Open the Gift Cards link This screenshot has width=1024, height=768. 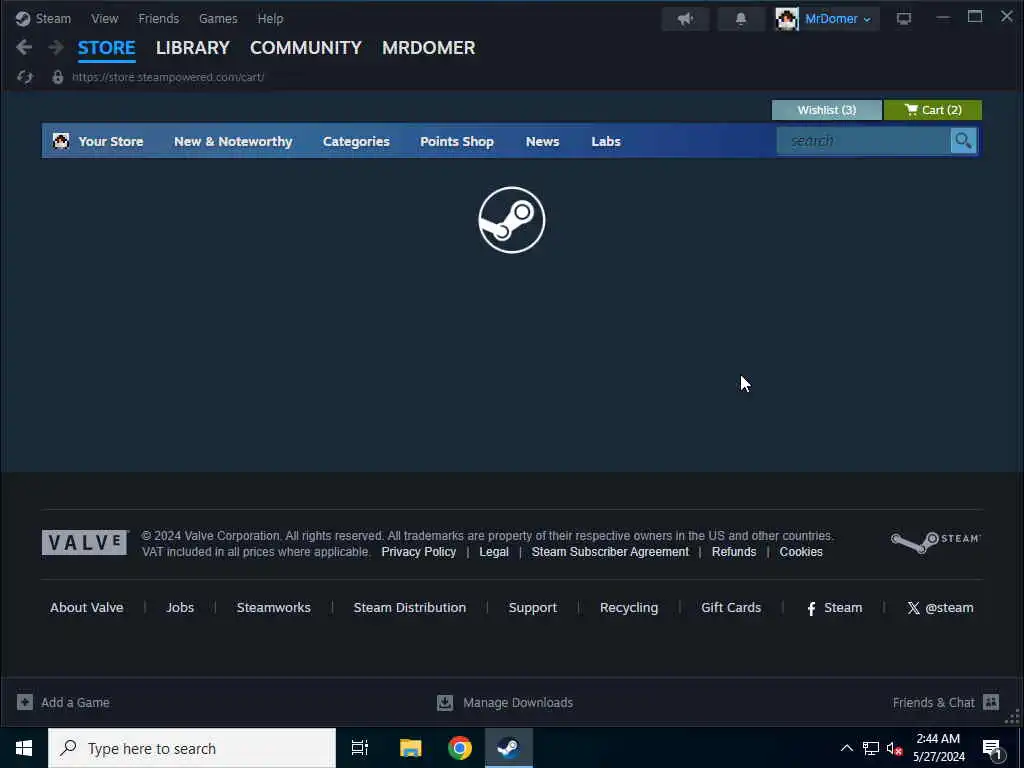[731, 607]
